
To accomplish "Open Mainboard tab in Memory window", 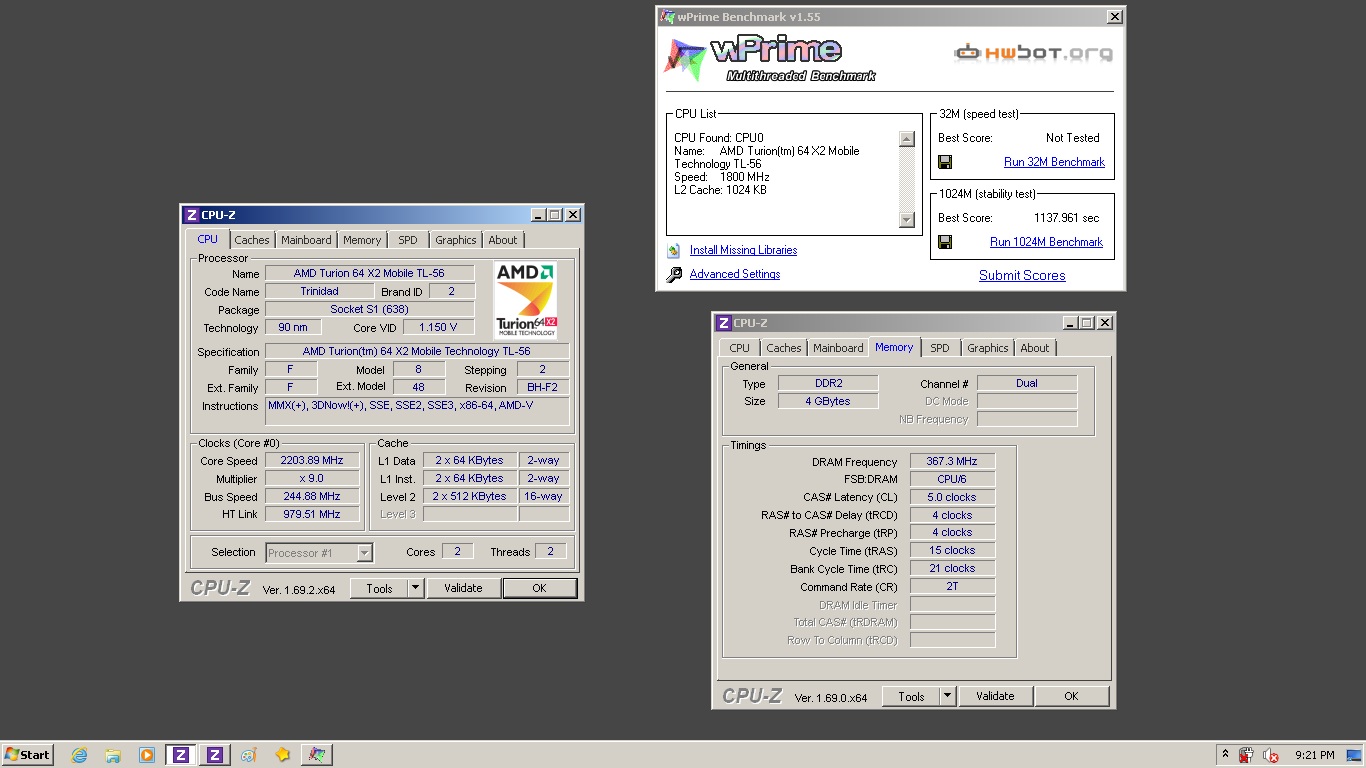I will click(x=838, y=348).
